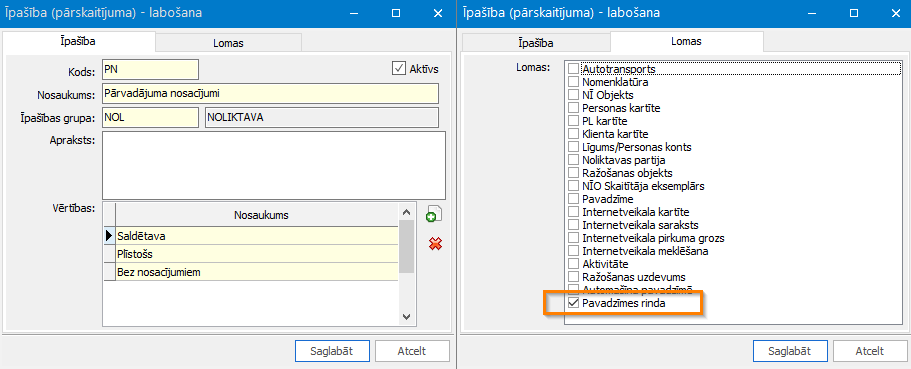
Task: Add new value with green plus icon
Action: 434,213
